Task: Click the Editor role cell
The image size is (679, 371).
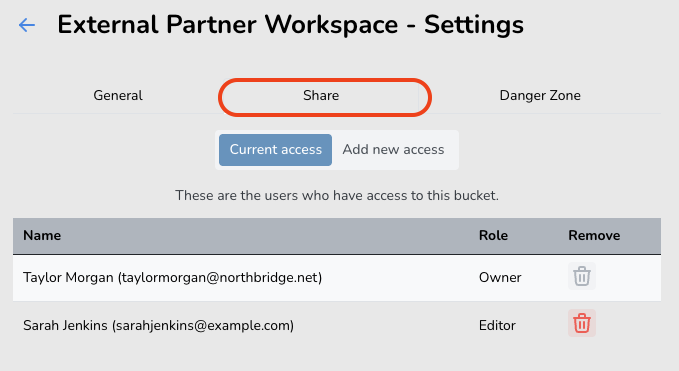Action: (x=497, y=326)
